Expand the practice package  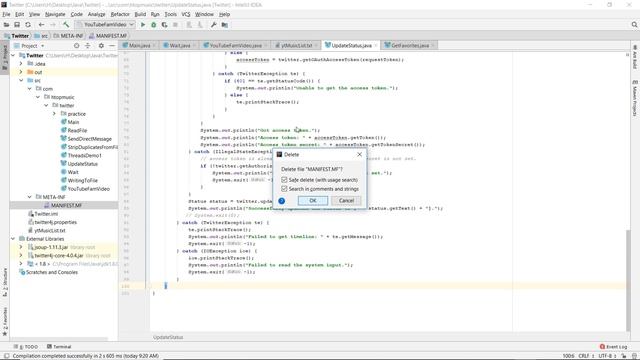click(x=54, y=113)
